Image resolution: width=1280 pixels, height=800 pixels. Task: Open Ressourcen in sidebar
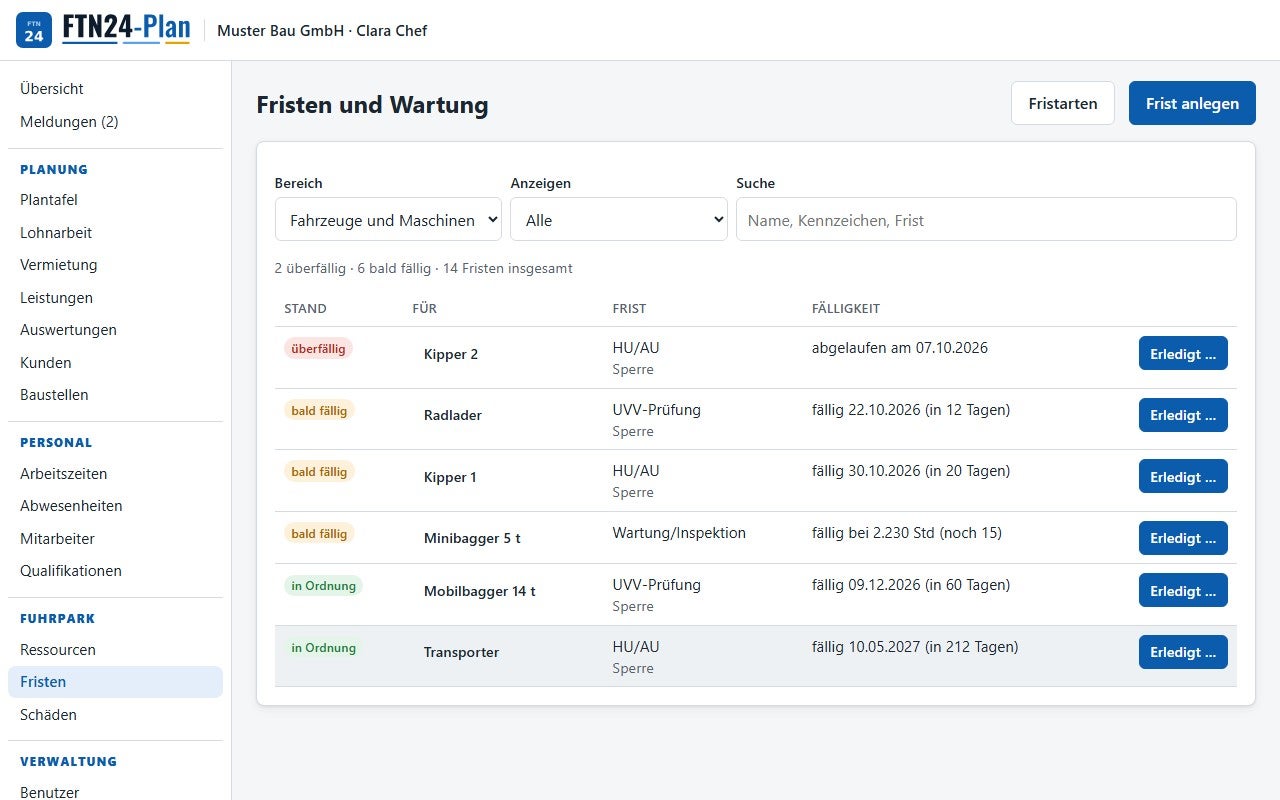pyautogui.click(x=115, y=650)
